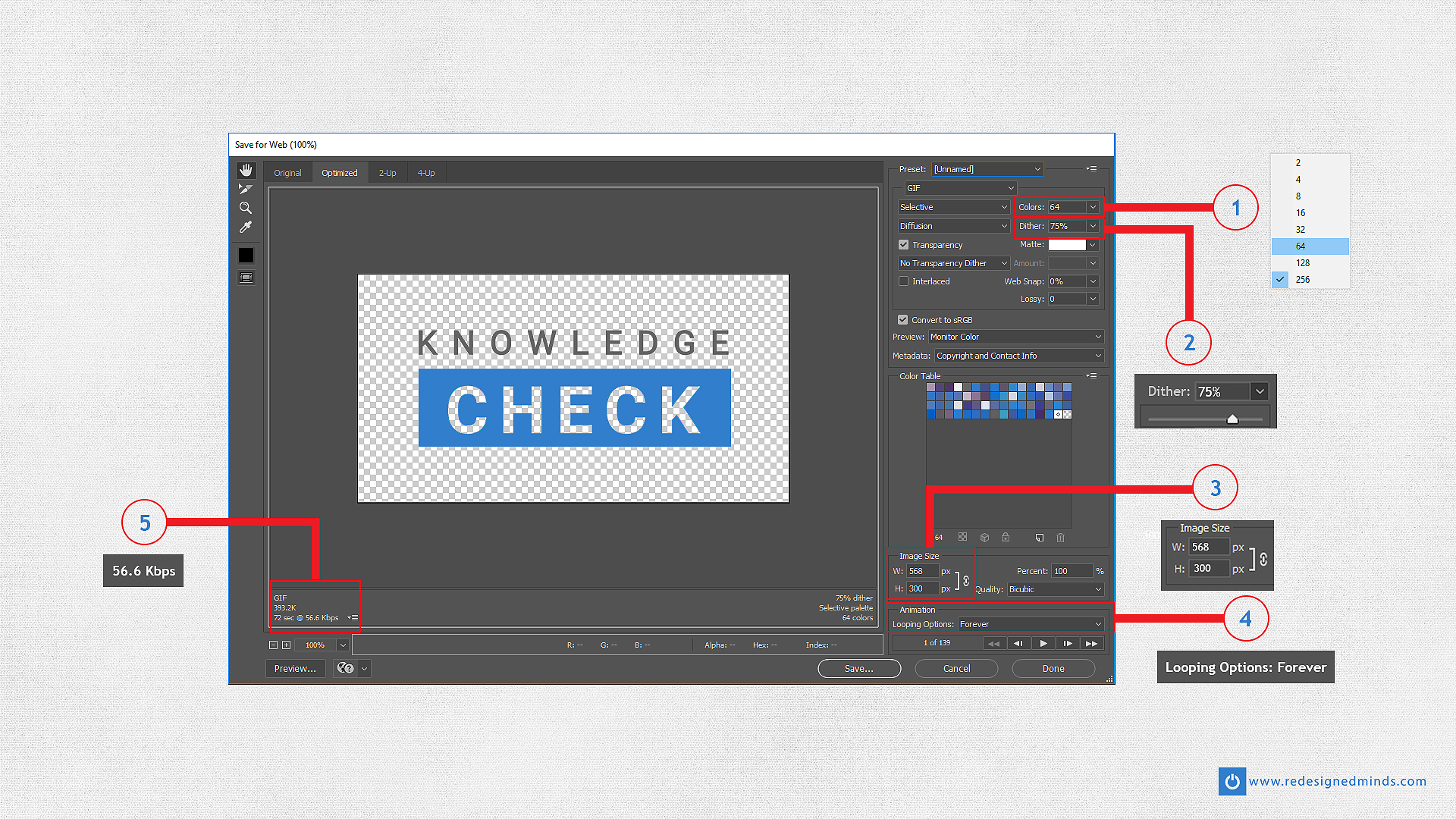The height and width of the screenshot is (819, 1456).
Task: Switch to the Original preview tab
Action: coord(287,172)
